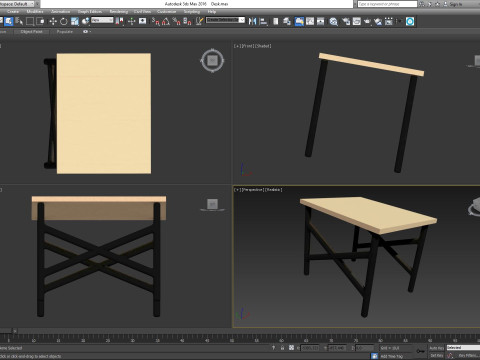Toggle Selection Lock padlock icon
The width and height of the screenshot is (480, 360).
point(282,348)
